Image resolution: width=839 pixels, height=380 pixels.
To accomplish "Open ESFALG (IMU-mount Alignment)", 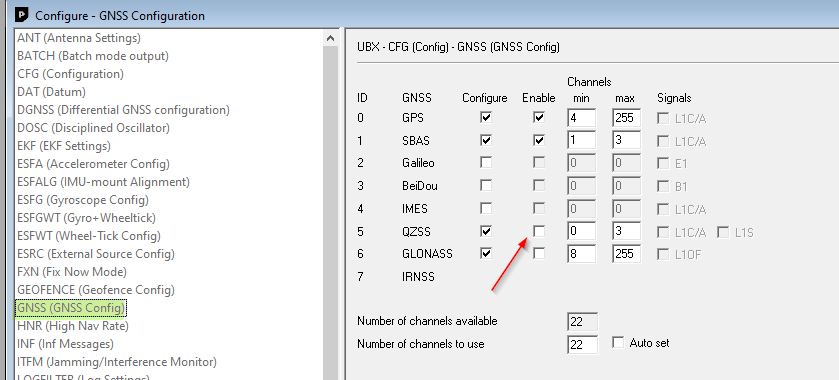I will pos(103,182).
